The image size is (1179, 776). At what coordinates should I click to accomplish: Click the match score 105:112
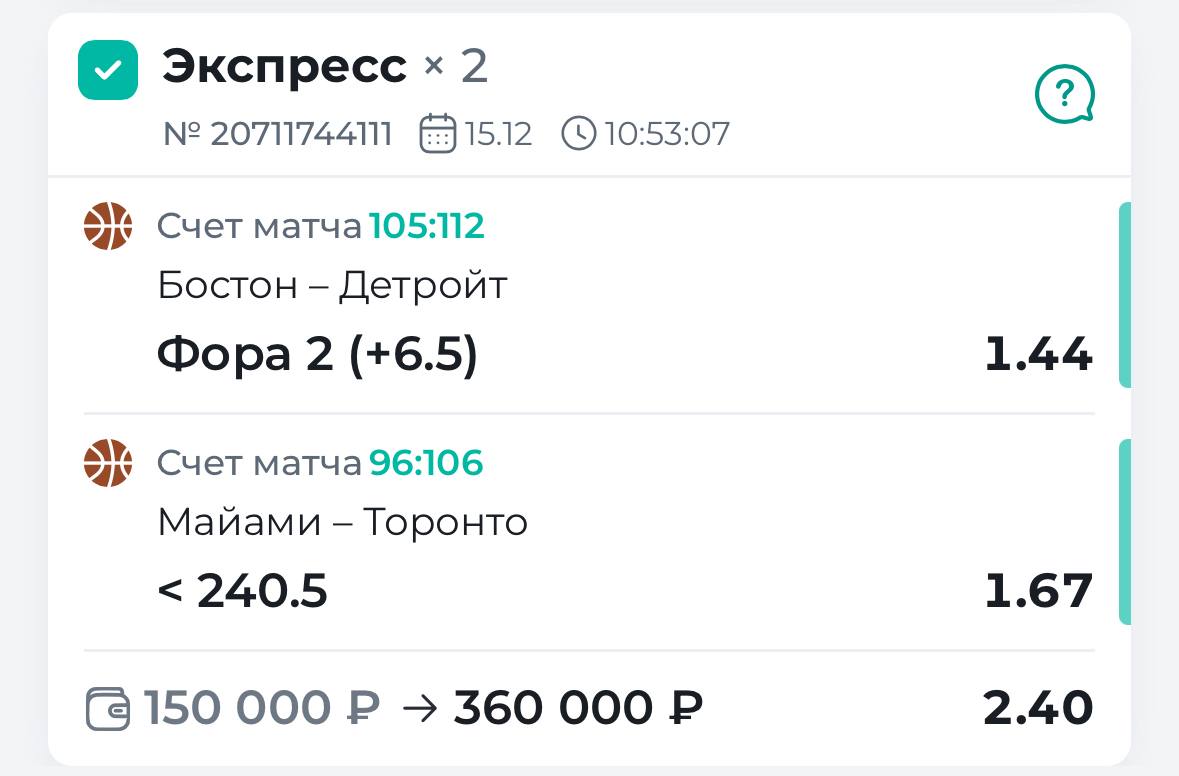coord(427,227)
